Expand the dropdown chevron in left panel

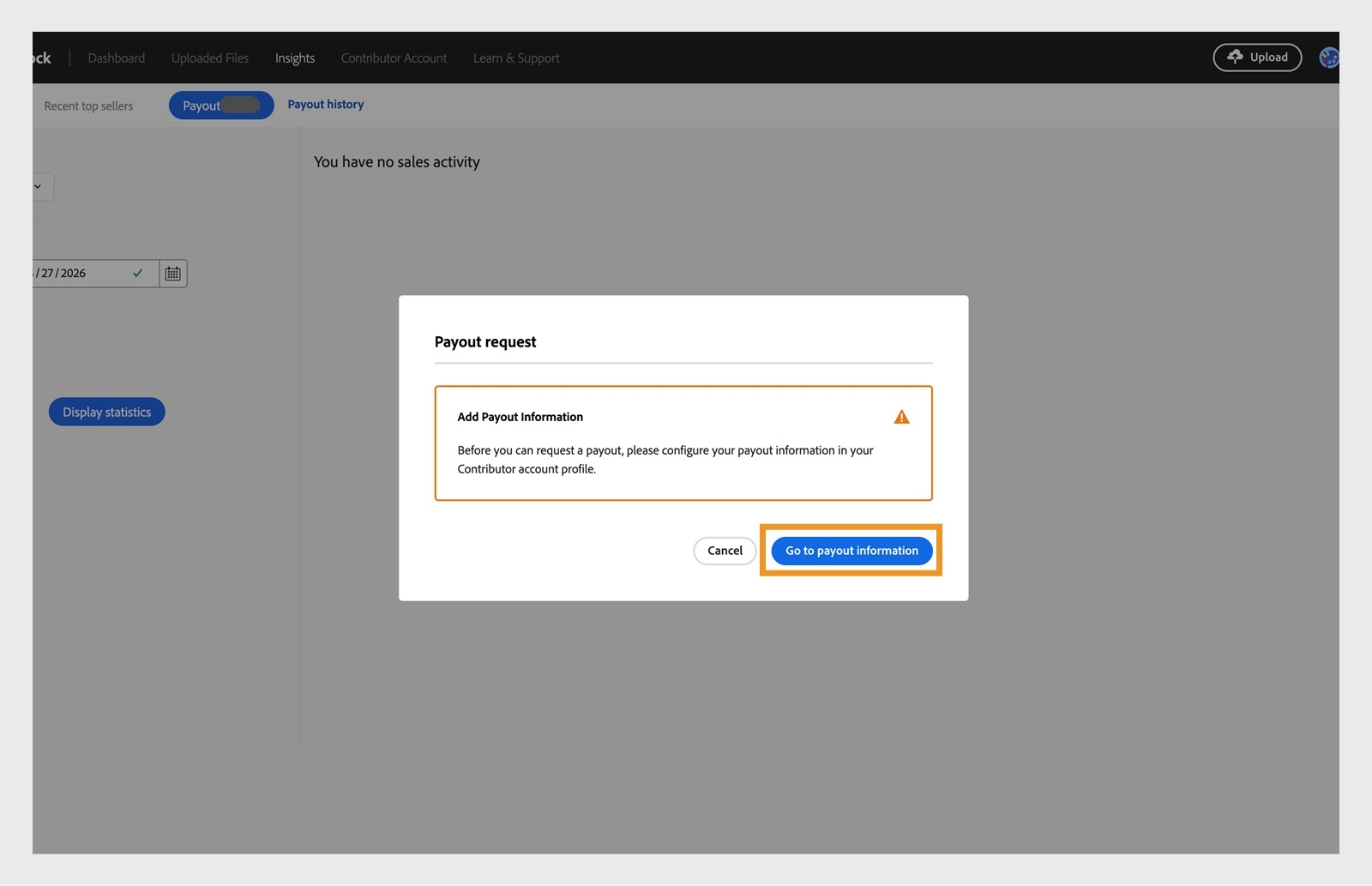(38, 186)
